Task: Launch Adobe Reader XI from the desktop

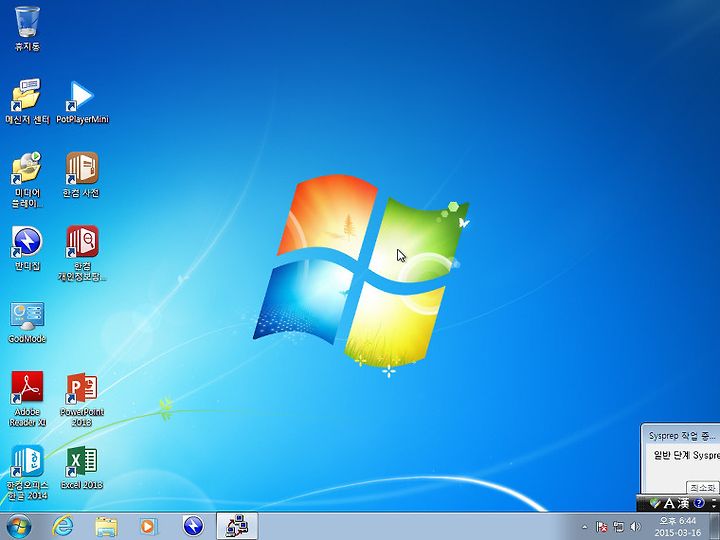Action: (27, 399)
